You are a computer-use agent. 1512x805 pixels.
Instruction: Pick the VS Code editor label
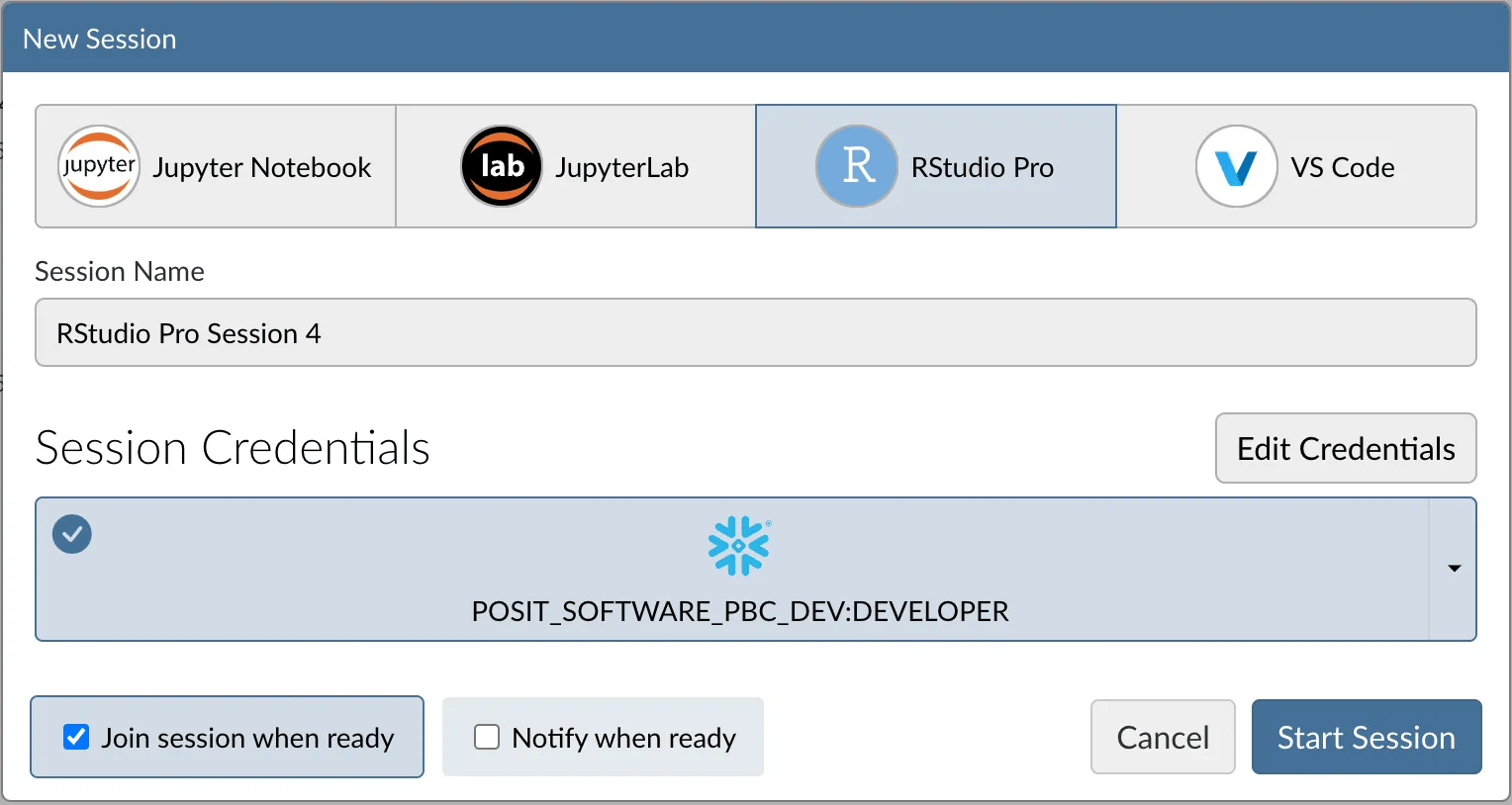(x=1342, y=168)
